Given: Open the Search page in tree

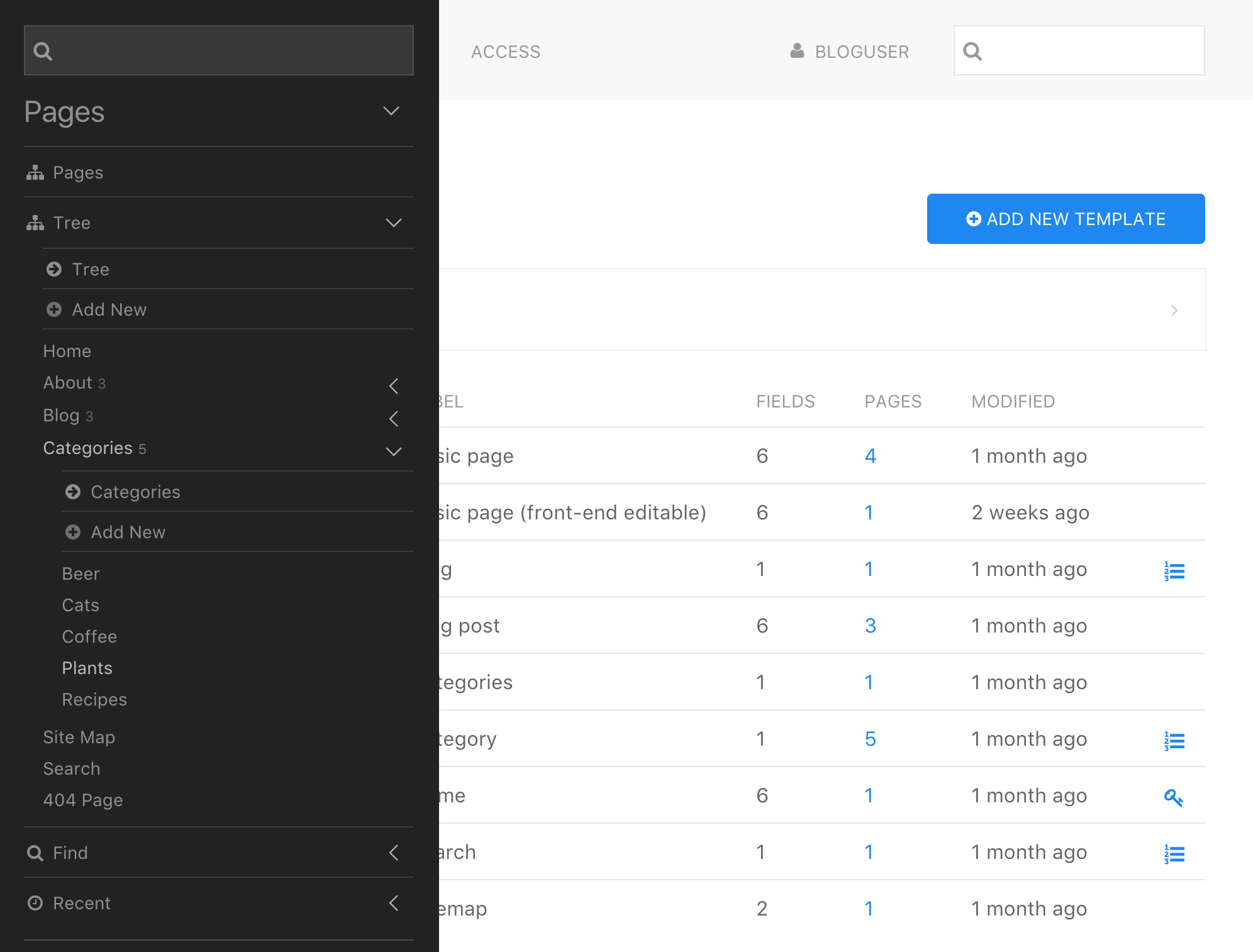Looking at the screenshot, I should coord(72,768).
